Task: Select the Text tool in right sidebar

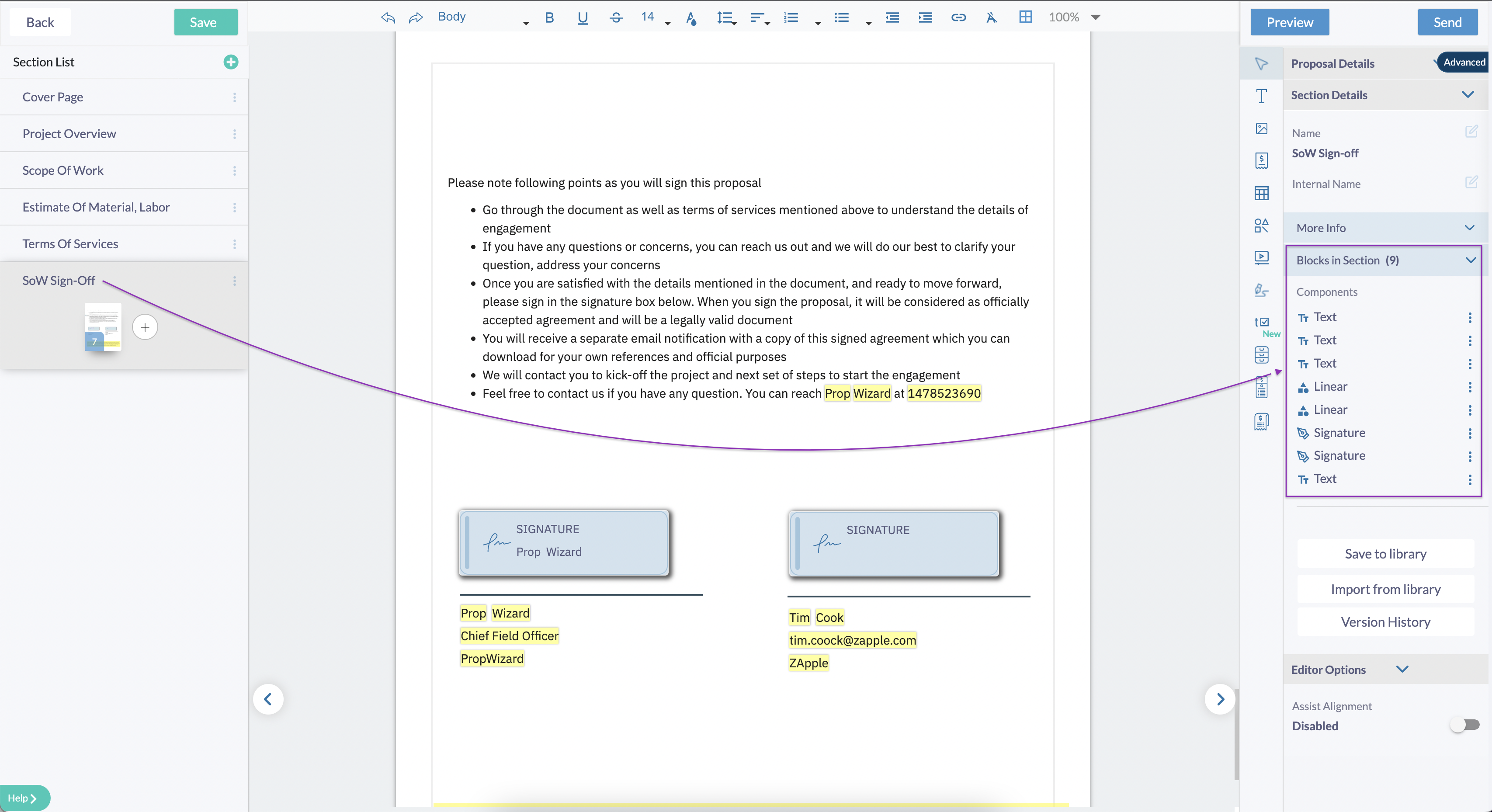Action: click(1261, 96)
